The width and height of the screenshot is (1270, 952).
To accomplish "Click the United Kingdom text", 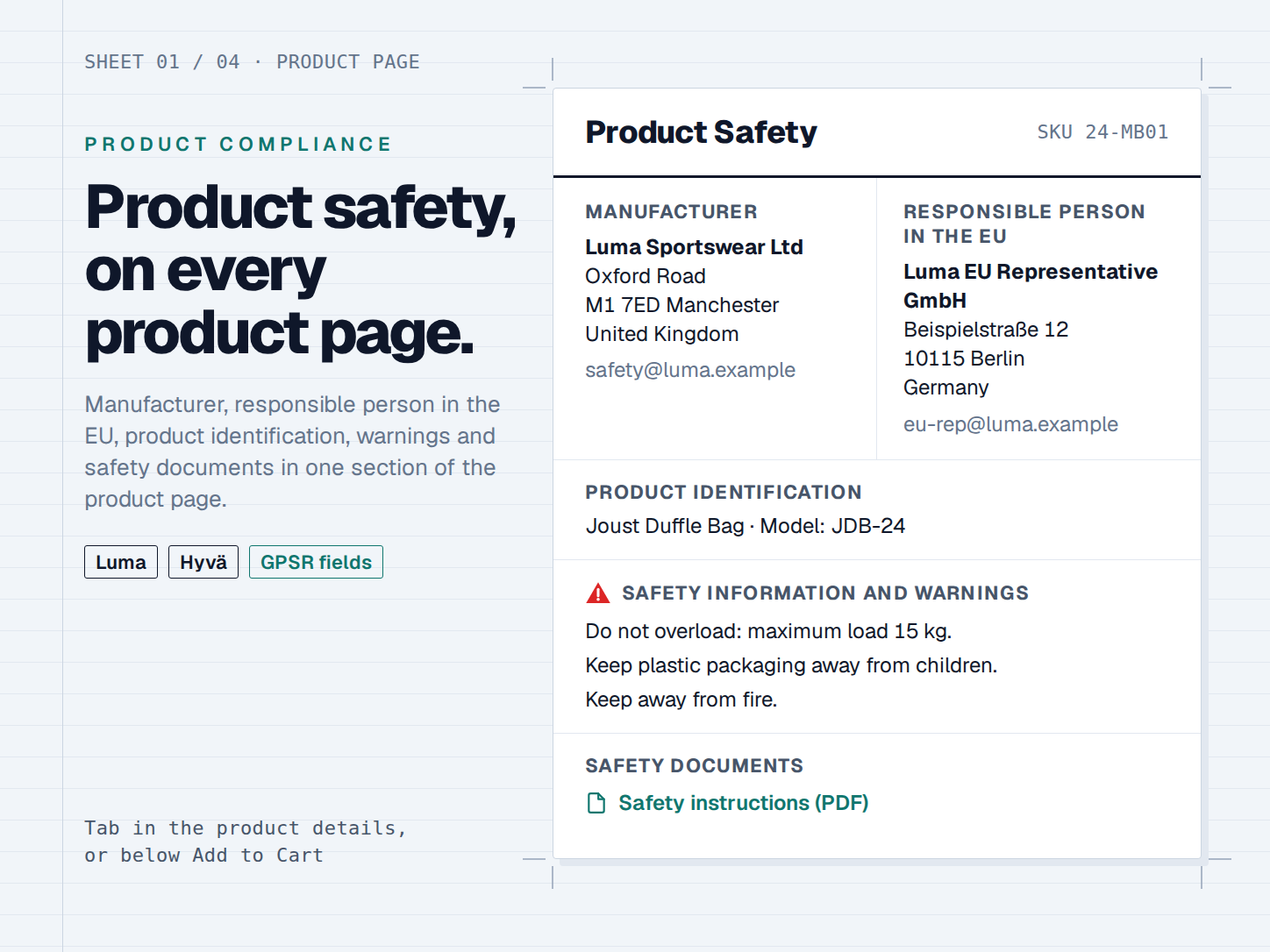I will [662, 334].
